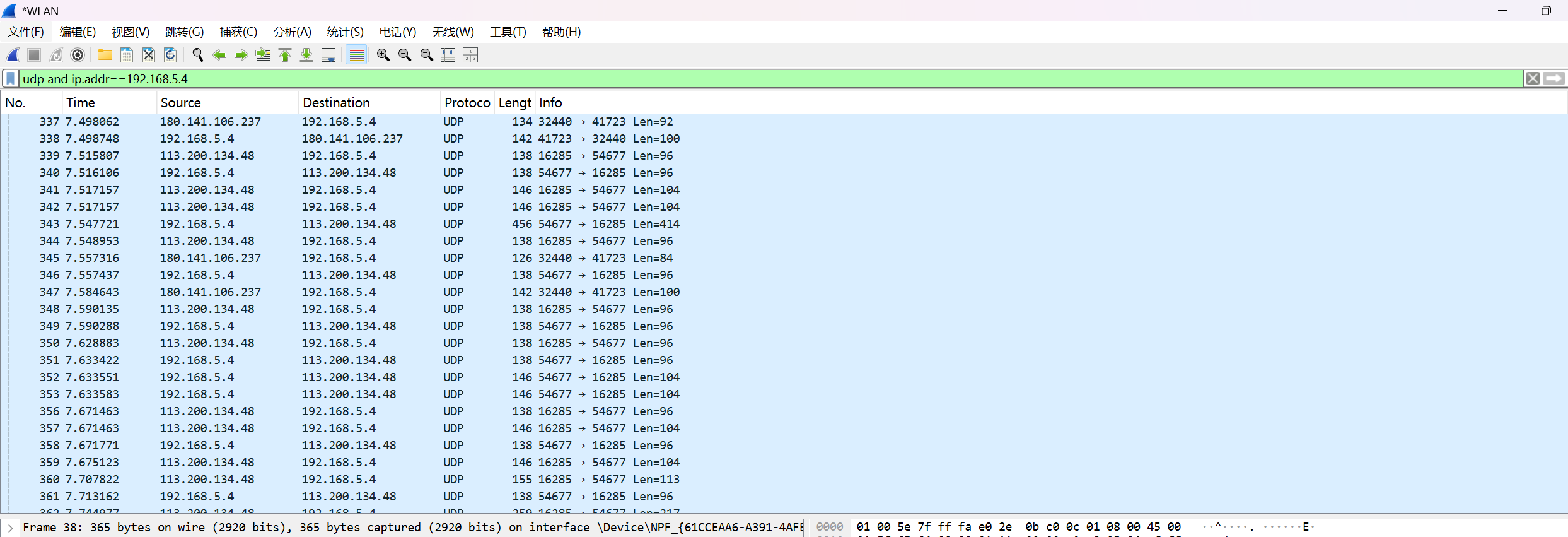
Task: Select packet 343 with Len=414
Action: click(x=784, y=224)
